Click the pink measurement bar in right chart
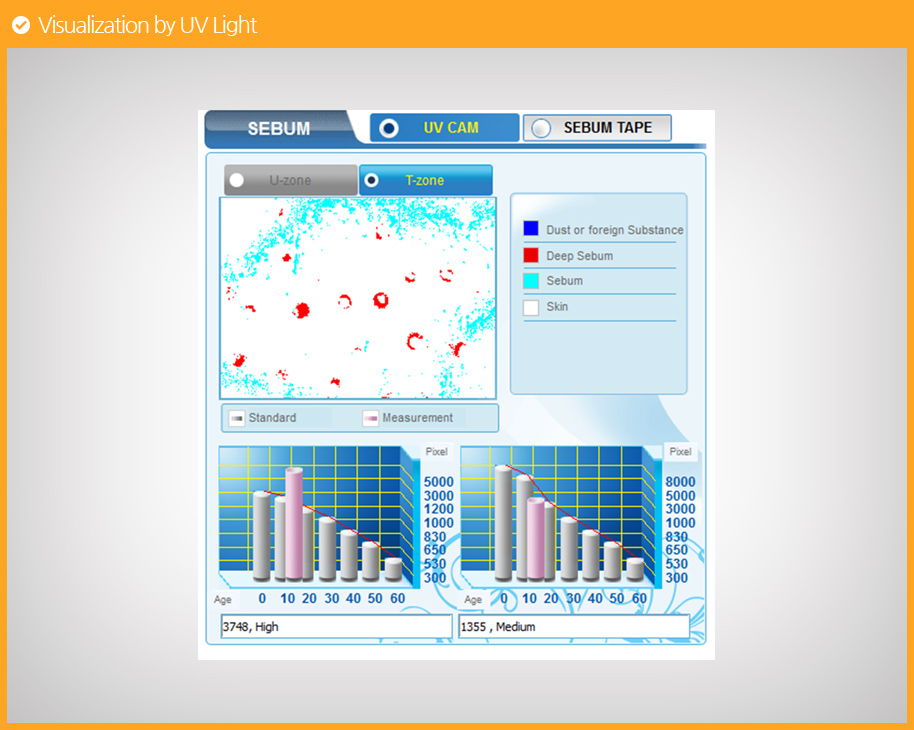 [x=536, y=539]
